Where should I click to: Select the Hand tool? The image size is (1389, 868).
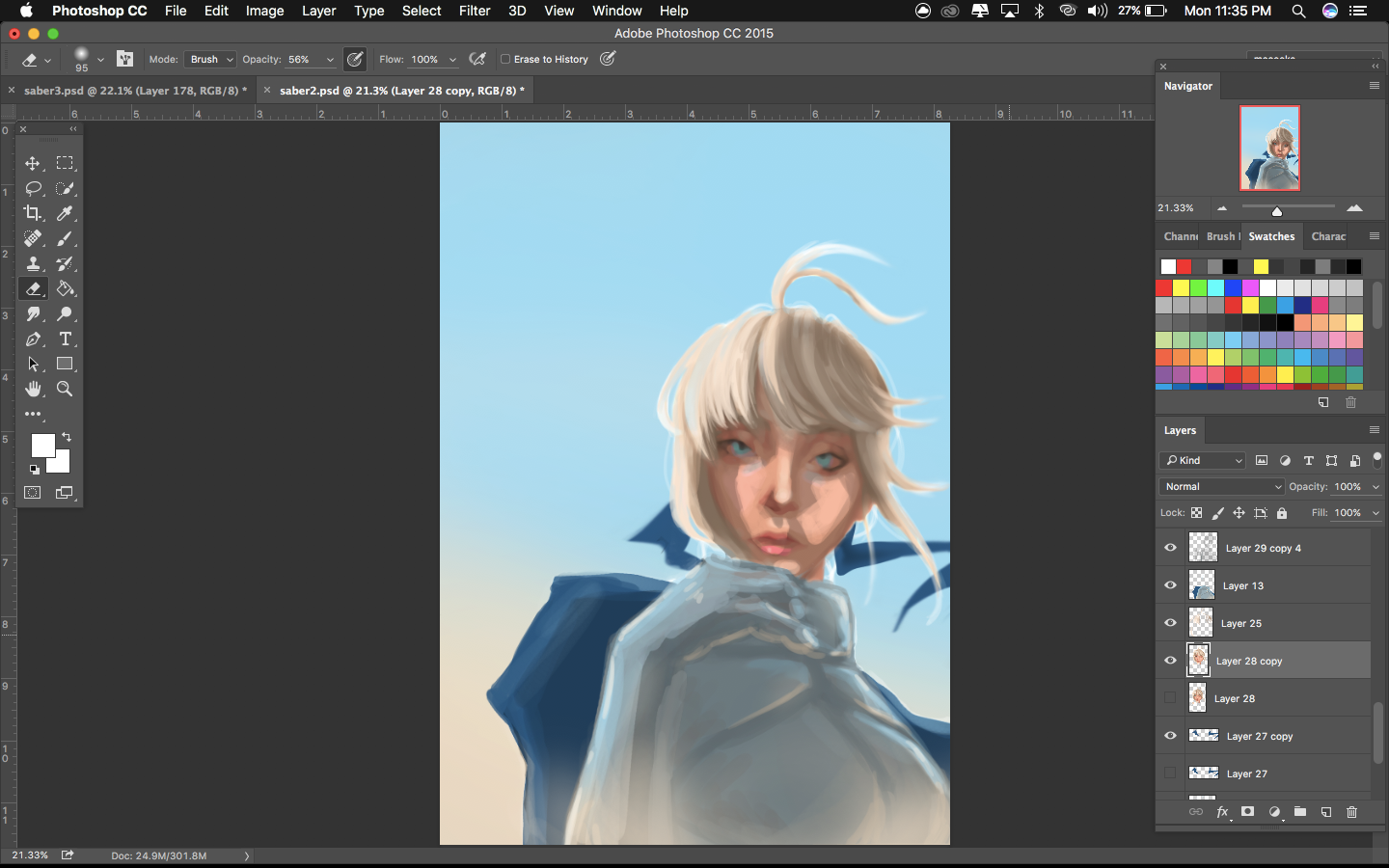pos(33,389)
